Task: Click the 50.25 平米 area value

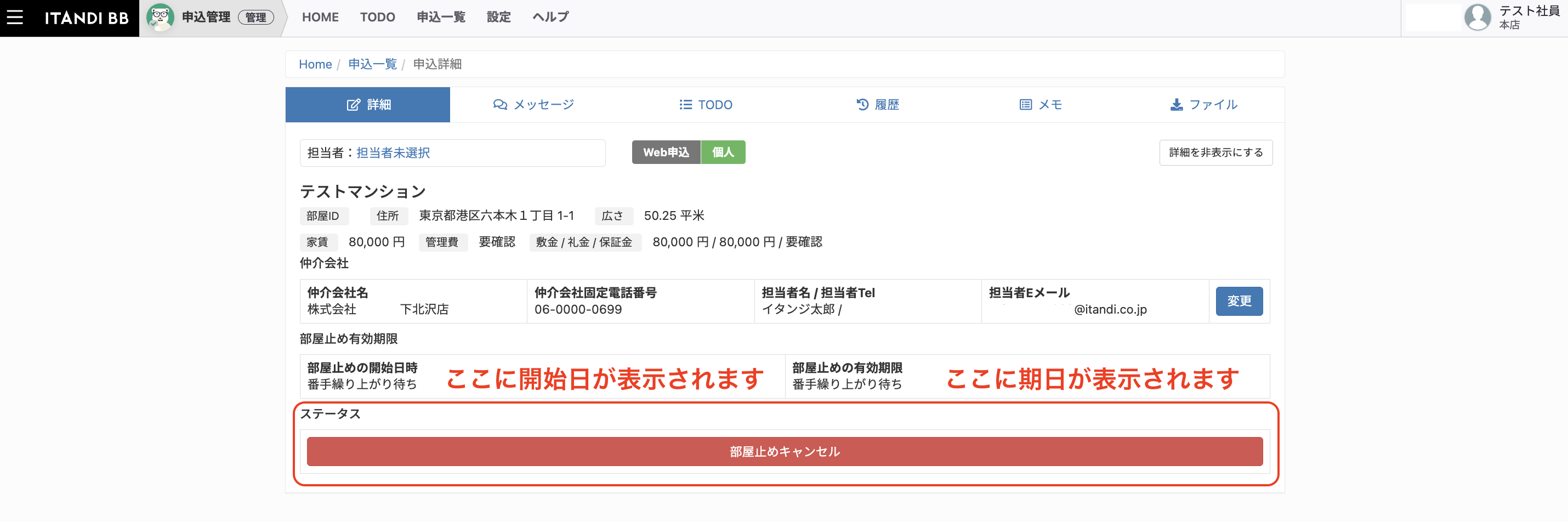Action: pos(674,215)
